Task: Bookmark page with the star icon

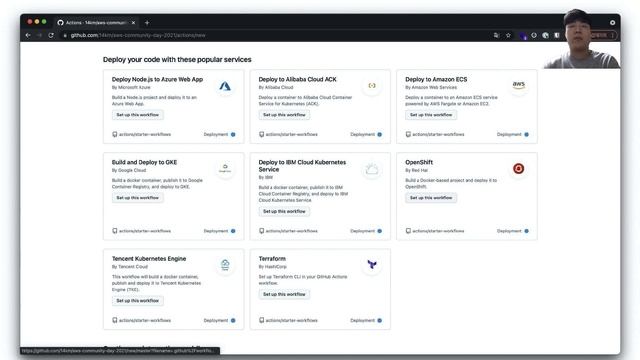Action: [x=508, y=35]
